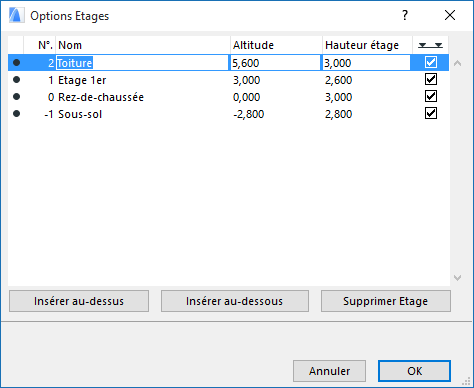
Task: Cancel with the Annuler button
Action: pos(329,371)
